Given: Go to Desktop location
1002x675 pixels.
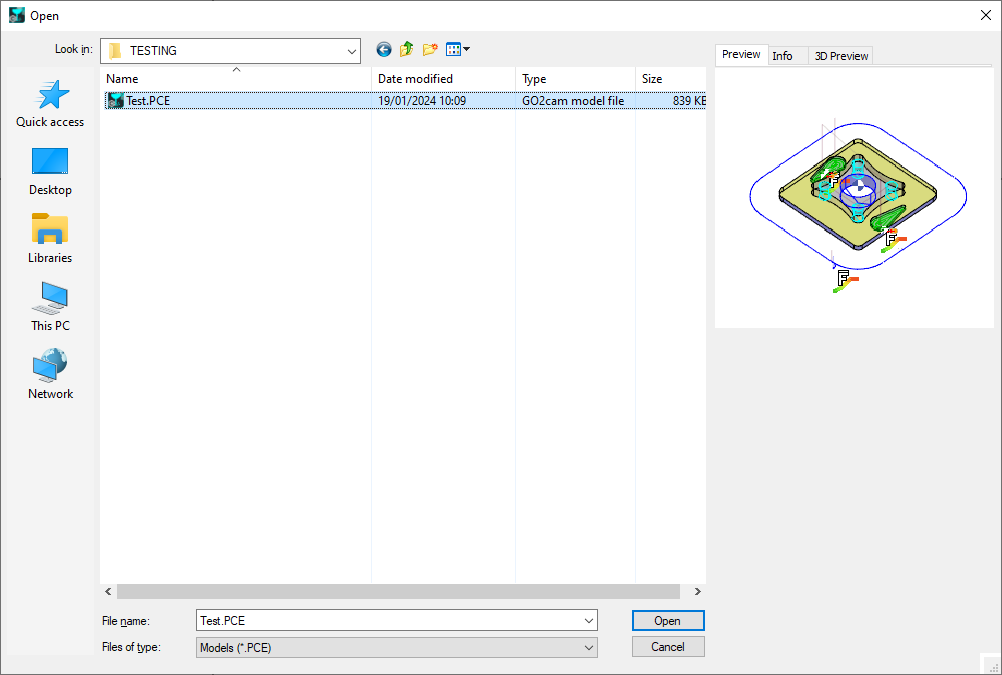Looking at the screenshot, I should point(50,171).
